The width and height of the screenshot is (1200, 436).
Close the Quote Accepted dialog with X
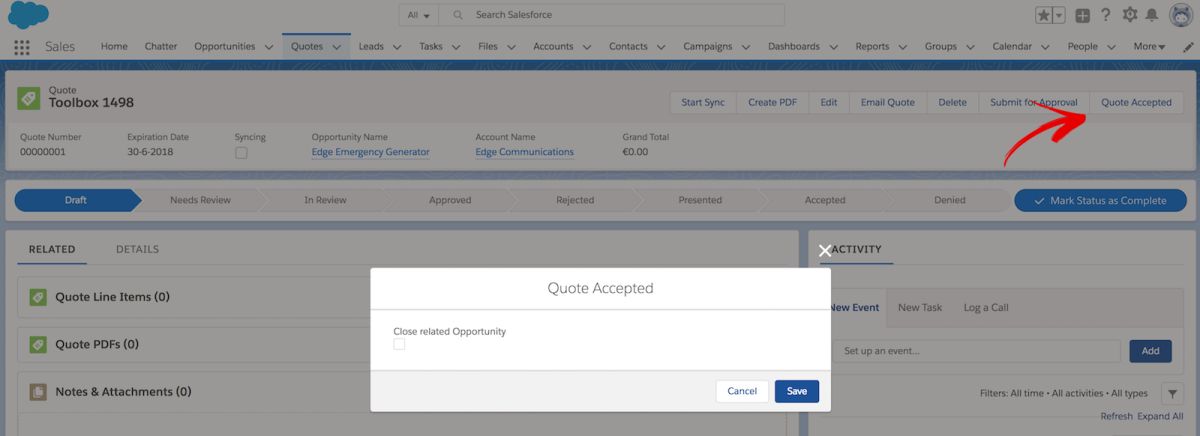coord(825,251)
